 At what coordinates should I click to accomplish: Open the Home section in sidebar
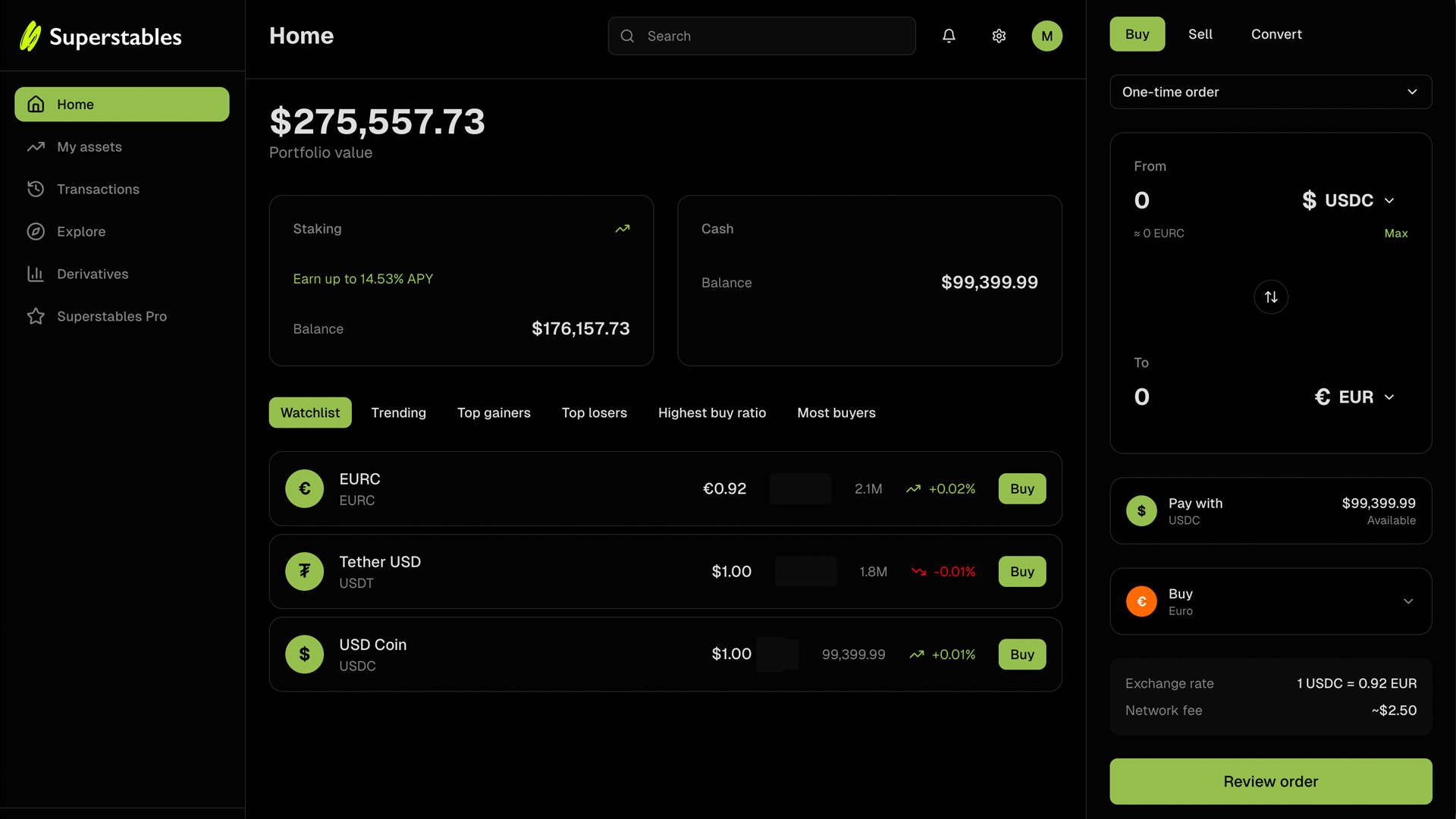(121, 104)
